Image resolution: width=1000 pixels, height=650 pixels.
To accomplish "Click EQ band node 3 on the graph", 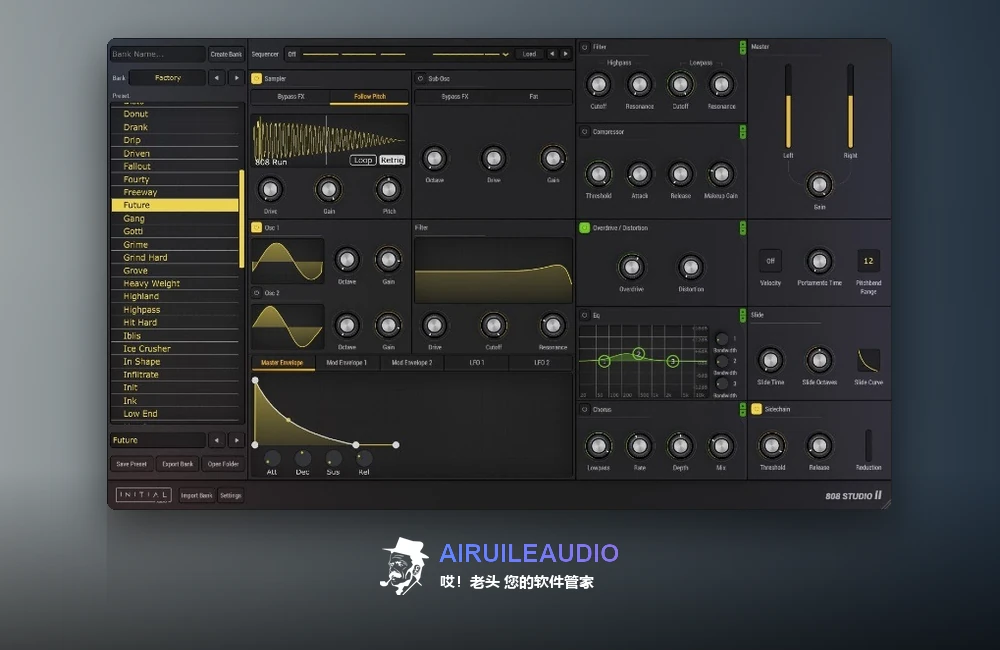I will [673, 361].
